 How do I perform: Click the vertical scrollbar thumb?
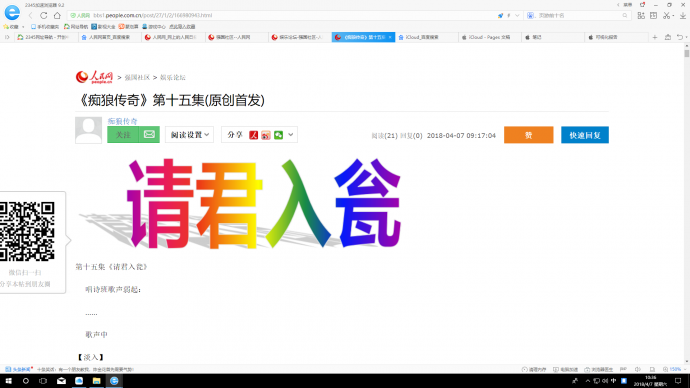pos(686,53)
